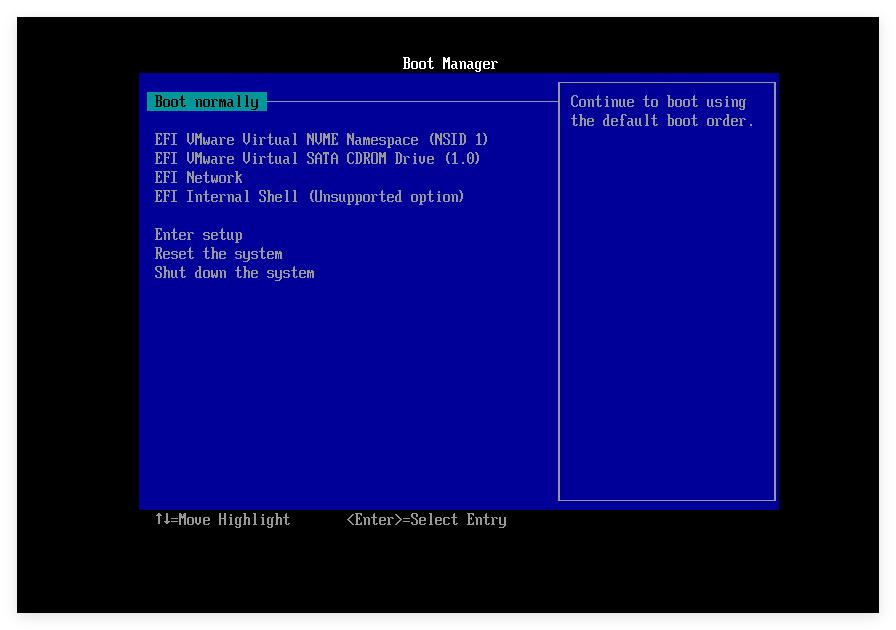896x630 pixels.
Task: Click the <Enter>=Select Entry hint
Action: (426, 520)
